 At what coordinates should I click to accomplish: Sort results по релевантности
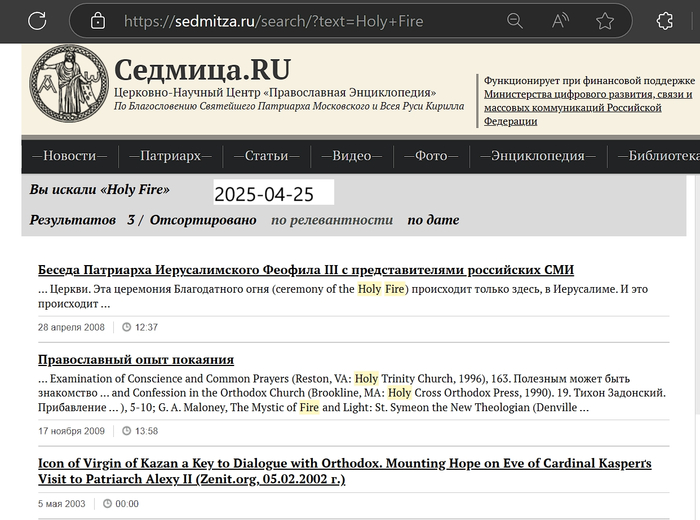coord(332,220)
